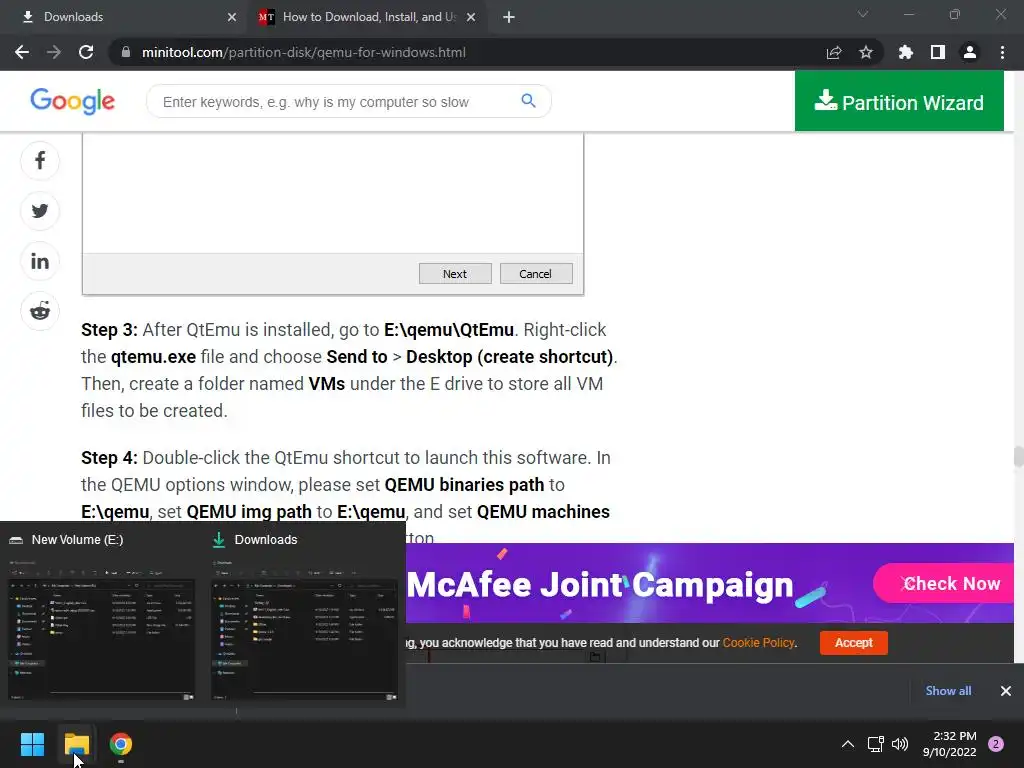Image resolution: width=1024 pixels, height=768 pixels.
Task: Click the magnifier search icon
Action: [528, 101]
